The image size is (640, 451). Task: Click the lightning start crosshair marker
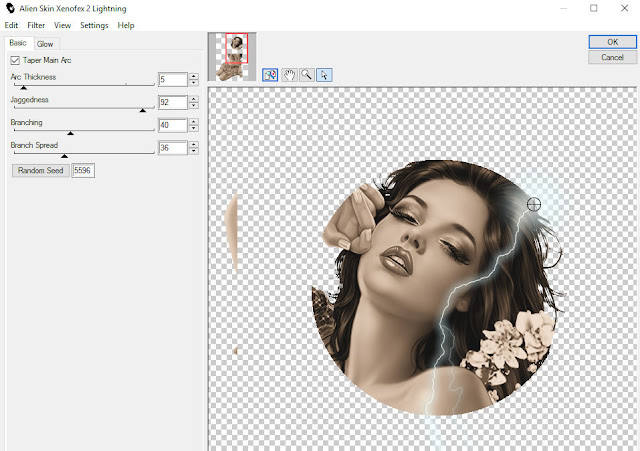(533, 204)
